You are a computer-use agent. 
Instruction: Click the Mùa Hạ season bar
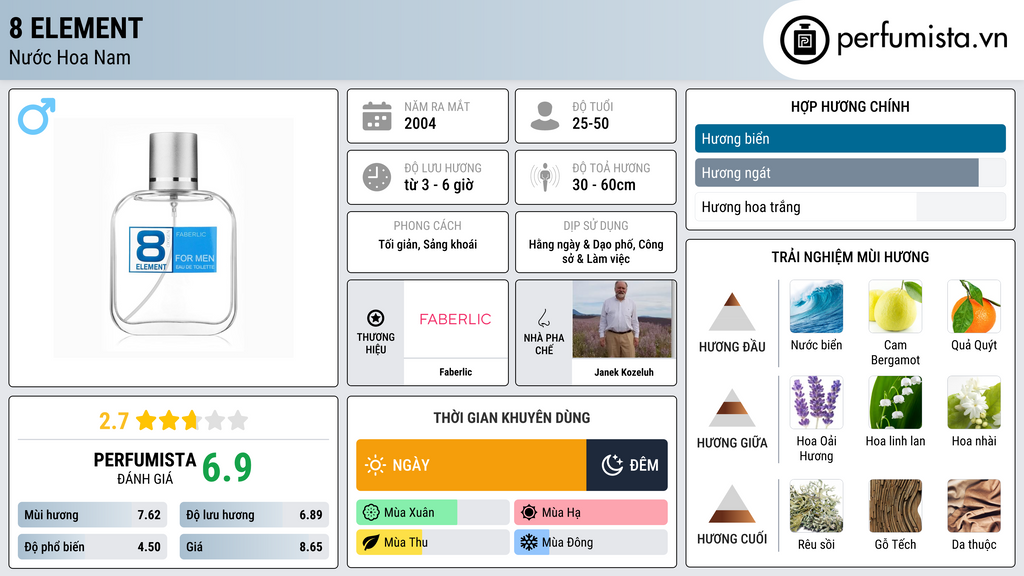(x=590, y=513)
